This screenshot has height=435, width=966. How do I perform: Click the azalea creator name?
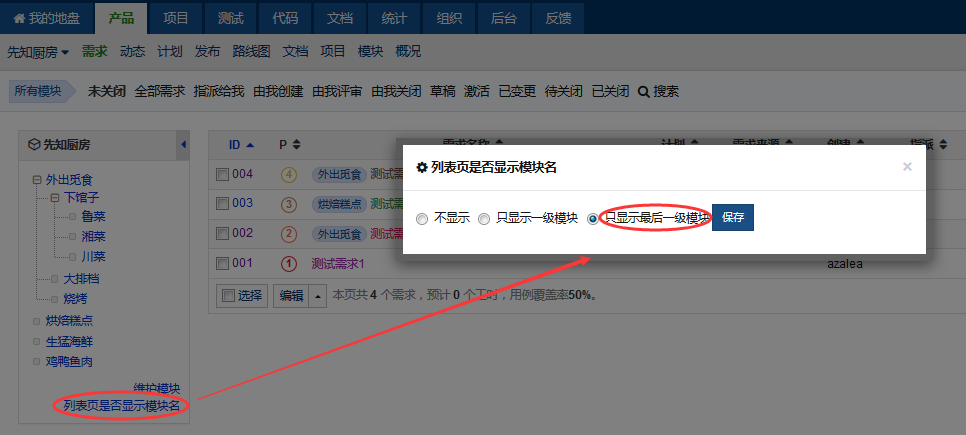(x=845, y=264)
